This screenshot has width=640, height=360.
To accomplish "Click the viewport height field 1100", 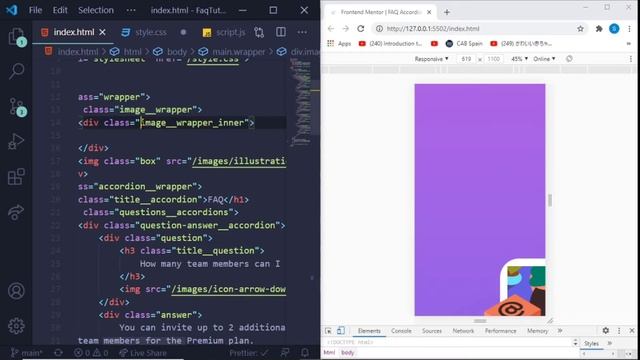I will [493, 59].
